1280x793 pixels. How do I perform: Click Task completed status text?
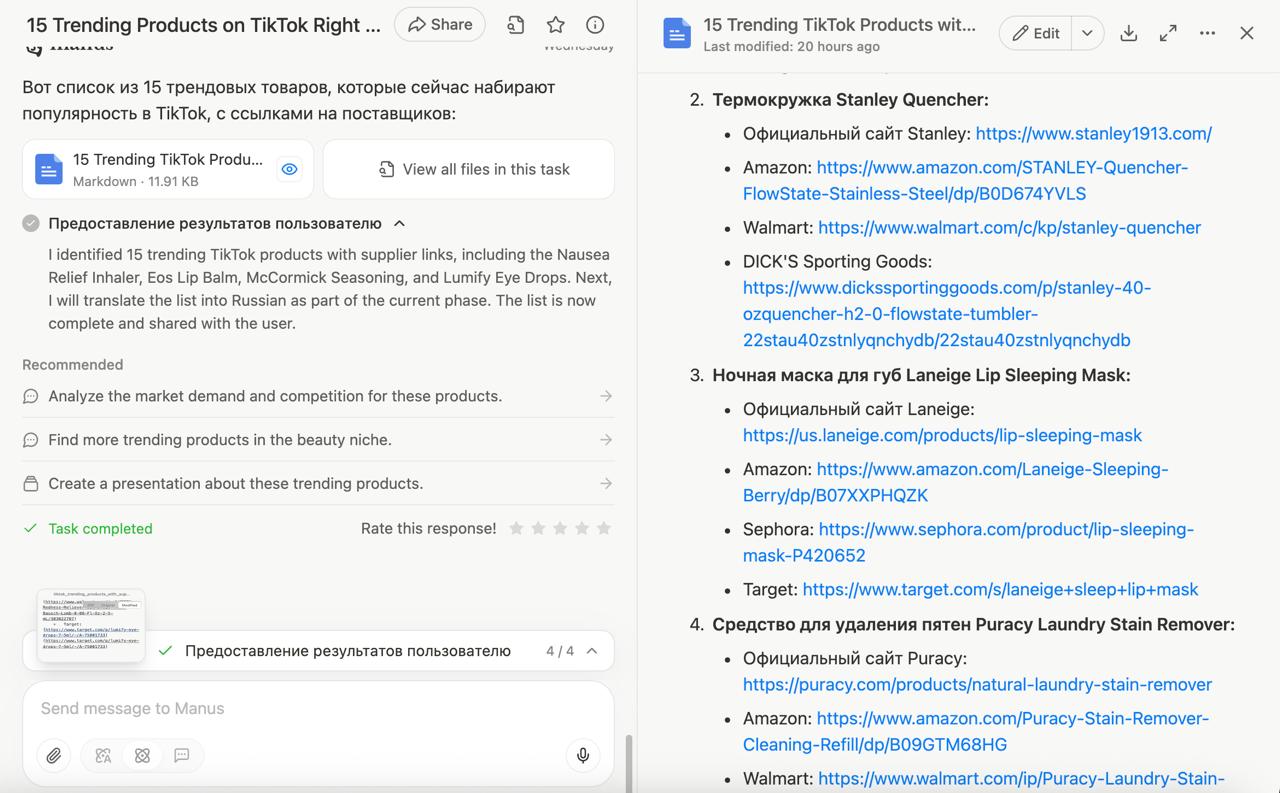coord(101,528)
